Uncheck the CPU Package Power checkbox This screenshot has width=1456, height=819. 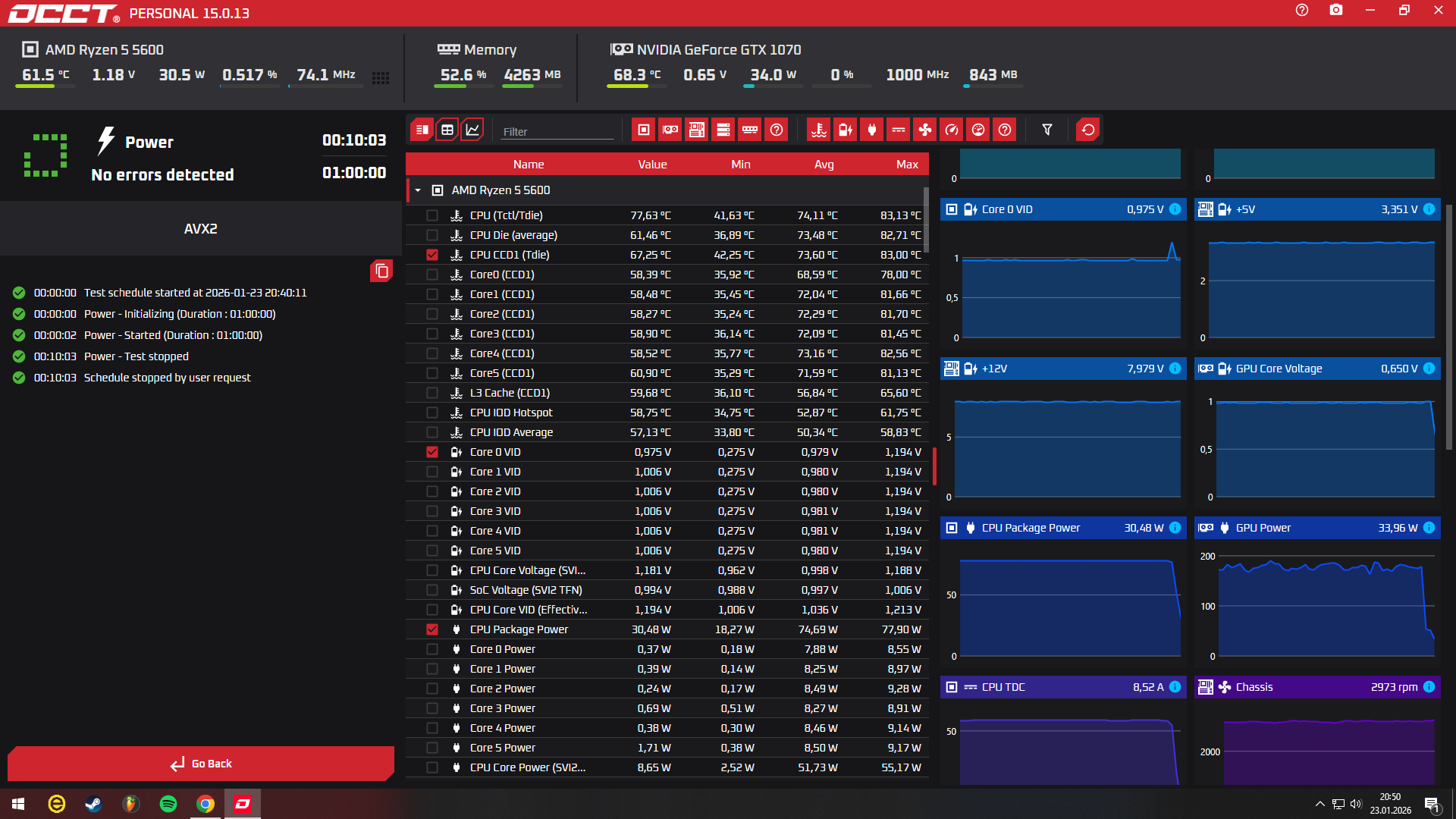[x=432, y=629]
